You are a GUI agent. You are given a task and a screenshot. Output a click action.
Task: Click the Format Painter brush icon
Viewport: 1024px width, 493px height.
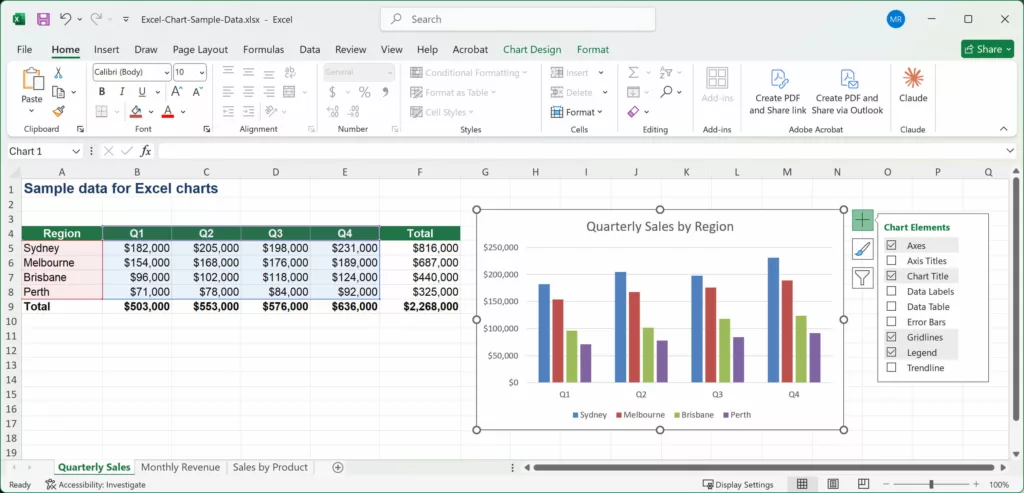[58, 112]
